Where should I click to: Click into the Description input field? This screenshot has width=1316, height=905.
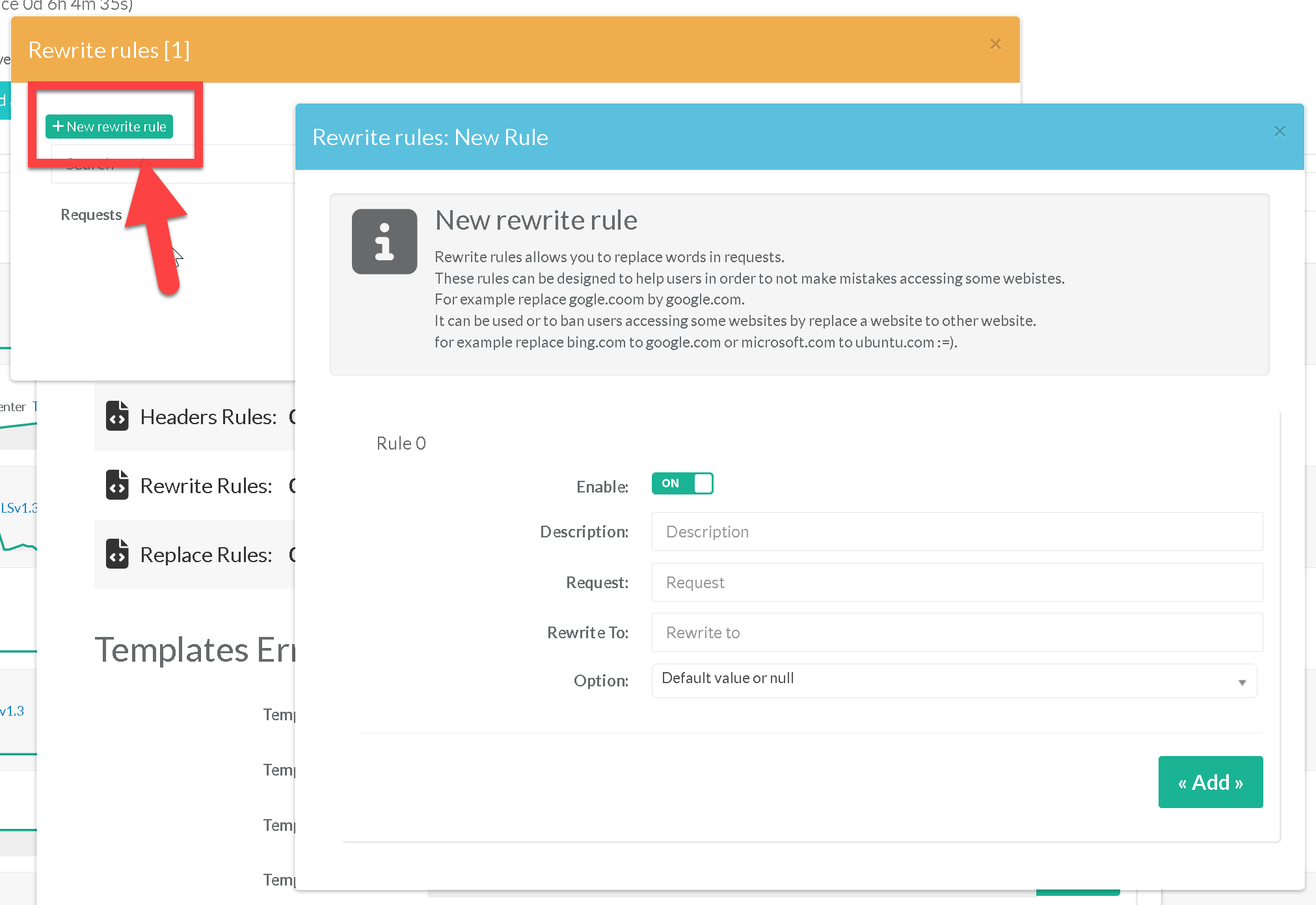[x=956, y=532]
